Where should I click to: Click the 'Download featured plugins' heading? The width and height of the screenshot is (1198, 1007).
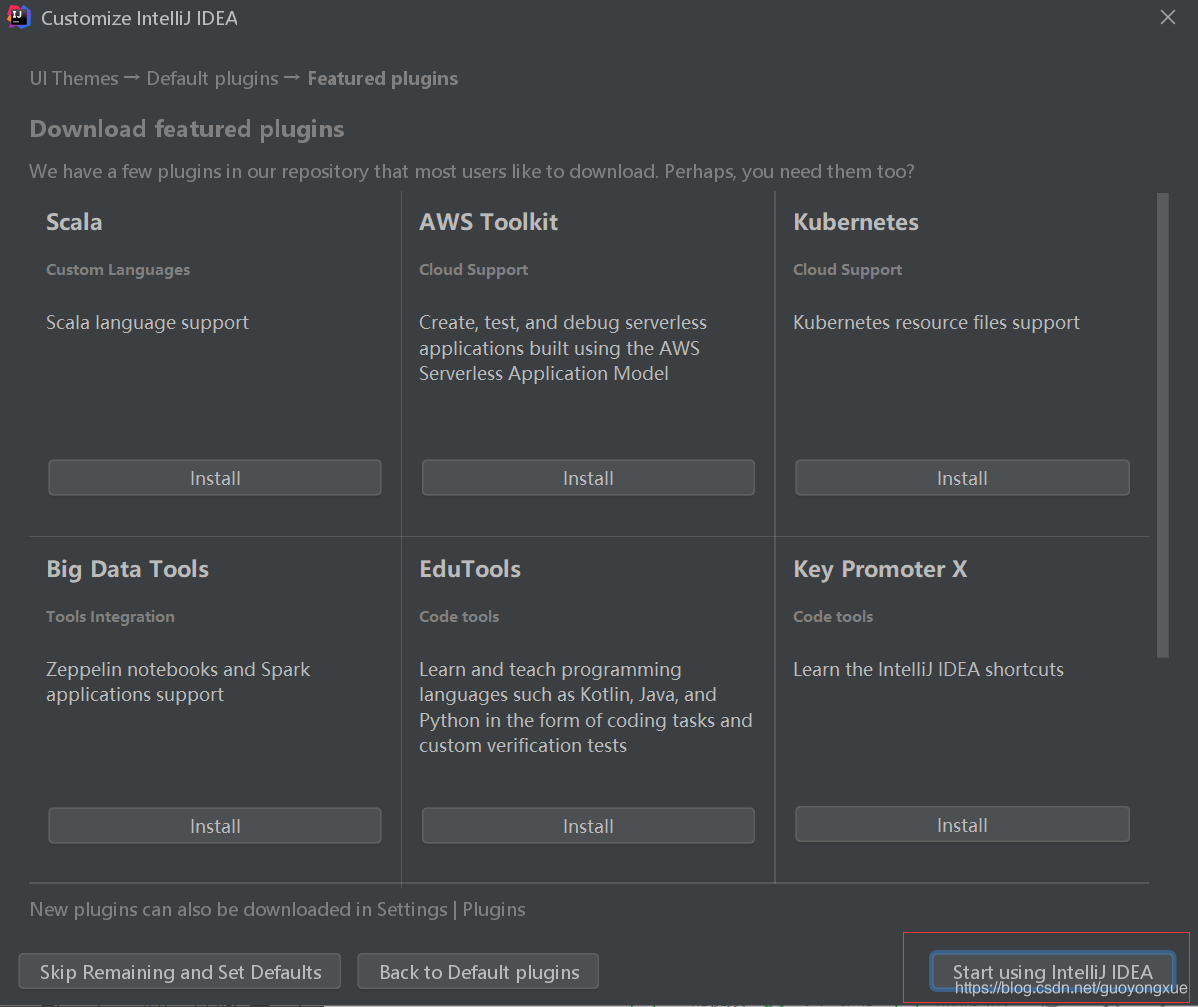pyautogui.click(x=186, y=129)
